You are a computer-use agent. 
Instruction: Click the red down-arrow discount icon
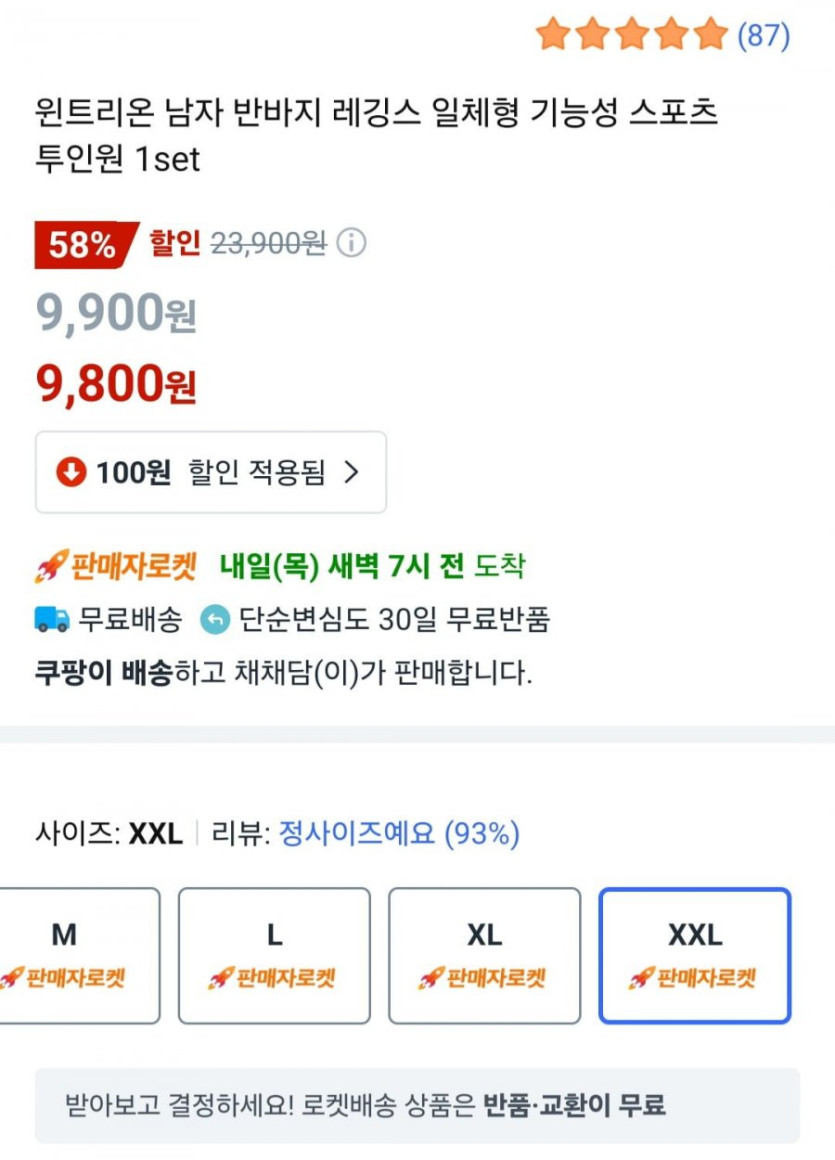tap(71, 472)
